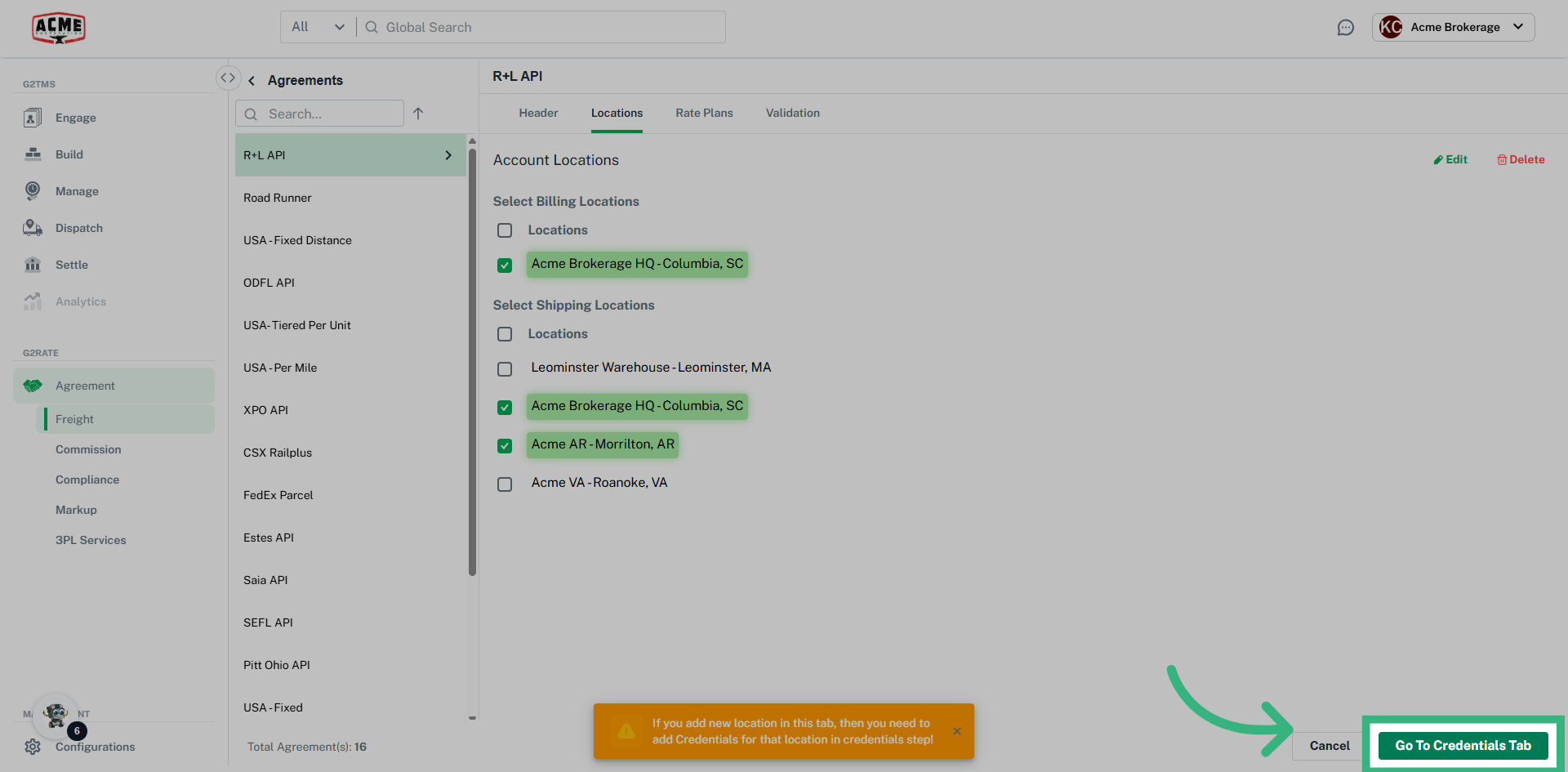Collapse sidebar with code-bracket toggle icon

228,78
